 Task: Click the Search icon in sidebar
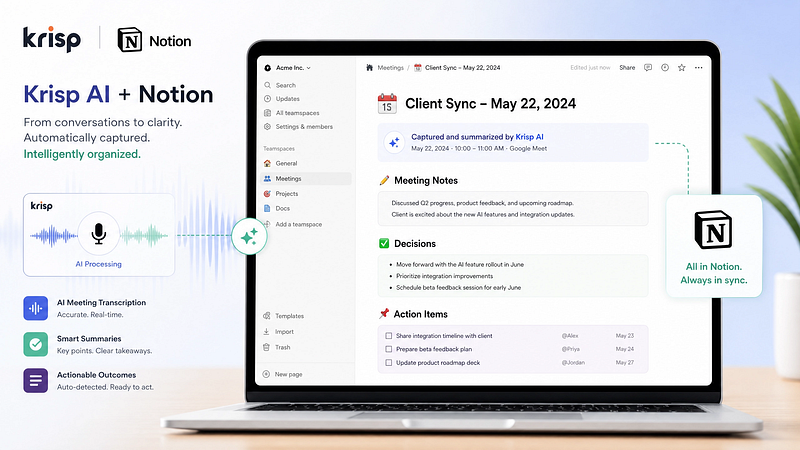[x=267, y=85]
